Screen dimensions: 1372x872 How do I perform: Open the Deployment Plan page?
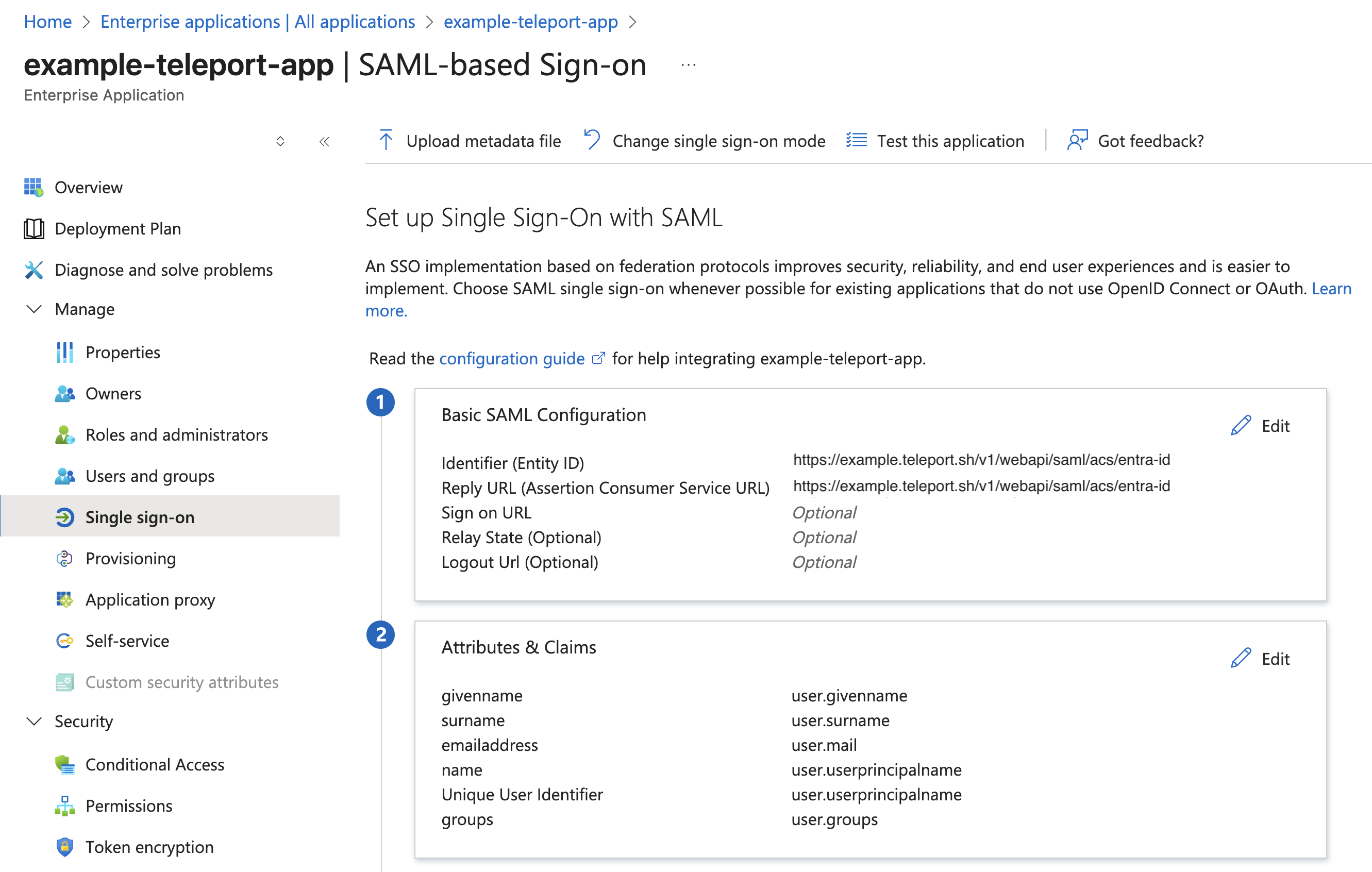point(117,228)
